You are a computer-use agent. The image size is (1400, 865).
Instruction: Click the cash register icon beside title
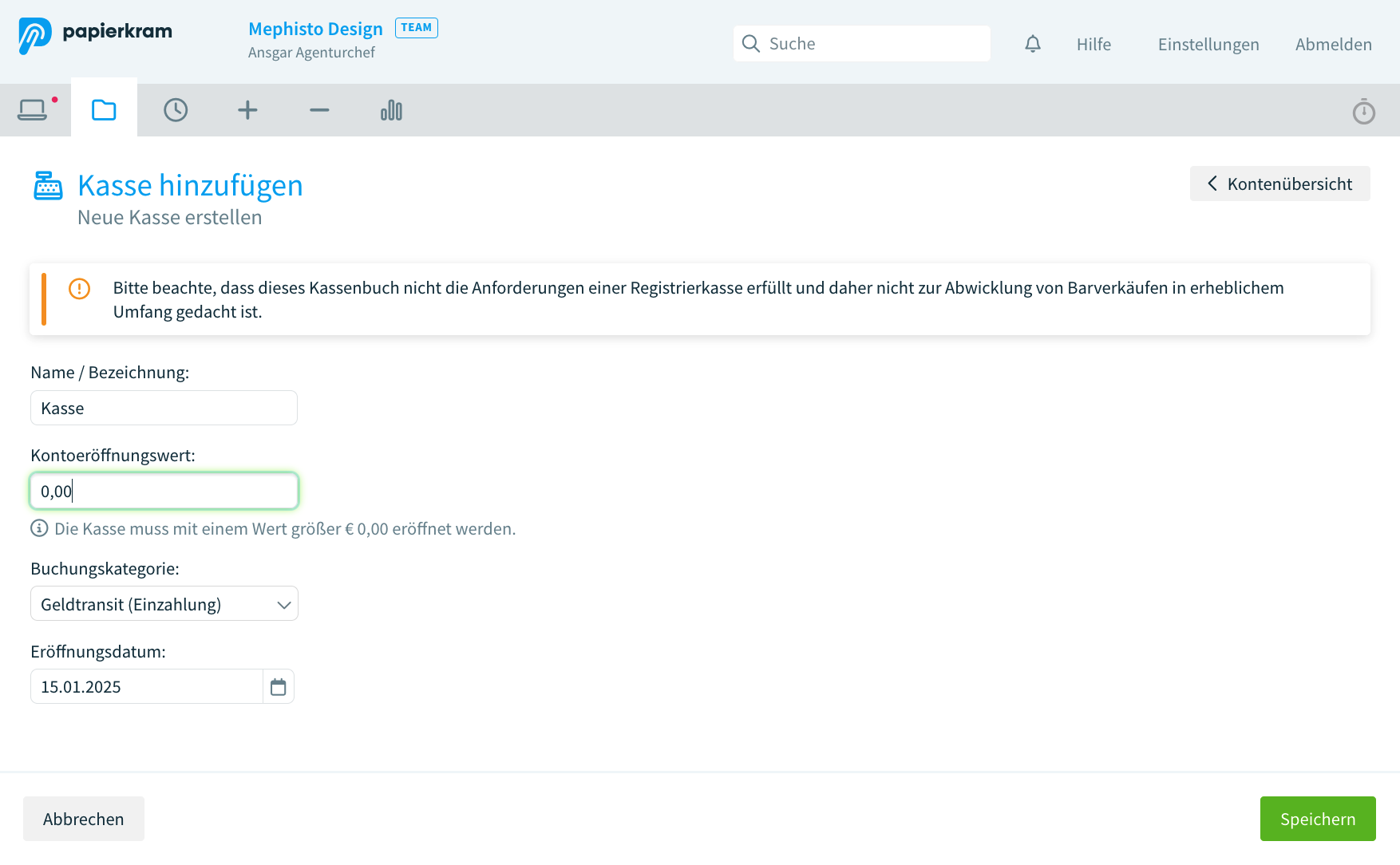(x=48, y=185)
